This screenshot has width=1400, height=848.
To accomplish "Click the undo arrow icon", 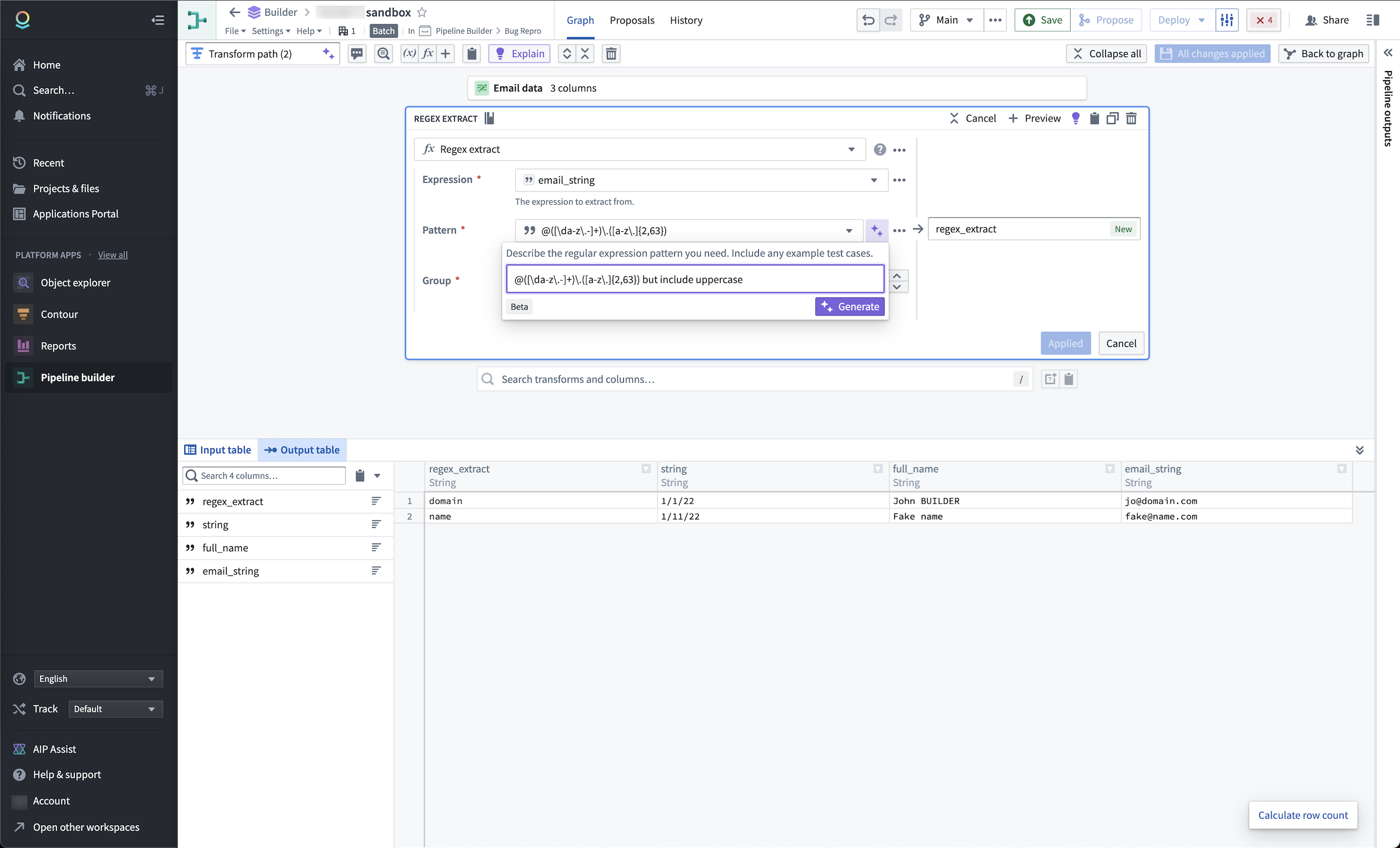I will coord(868,21).
